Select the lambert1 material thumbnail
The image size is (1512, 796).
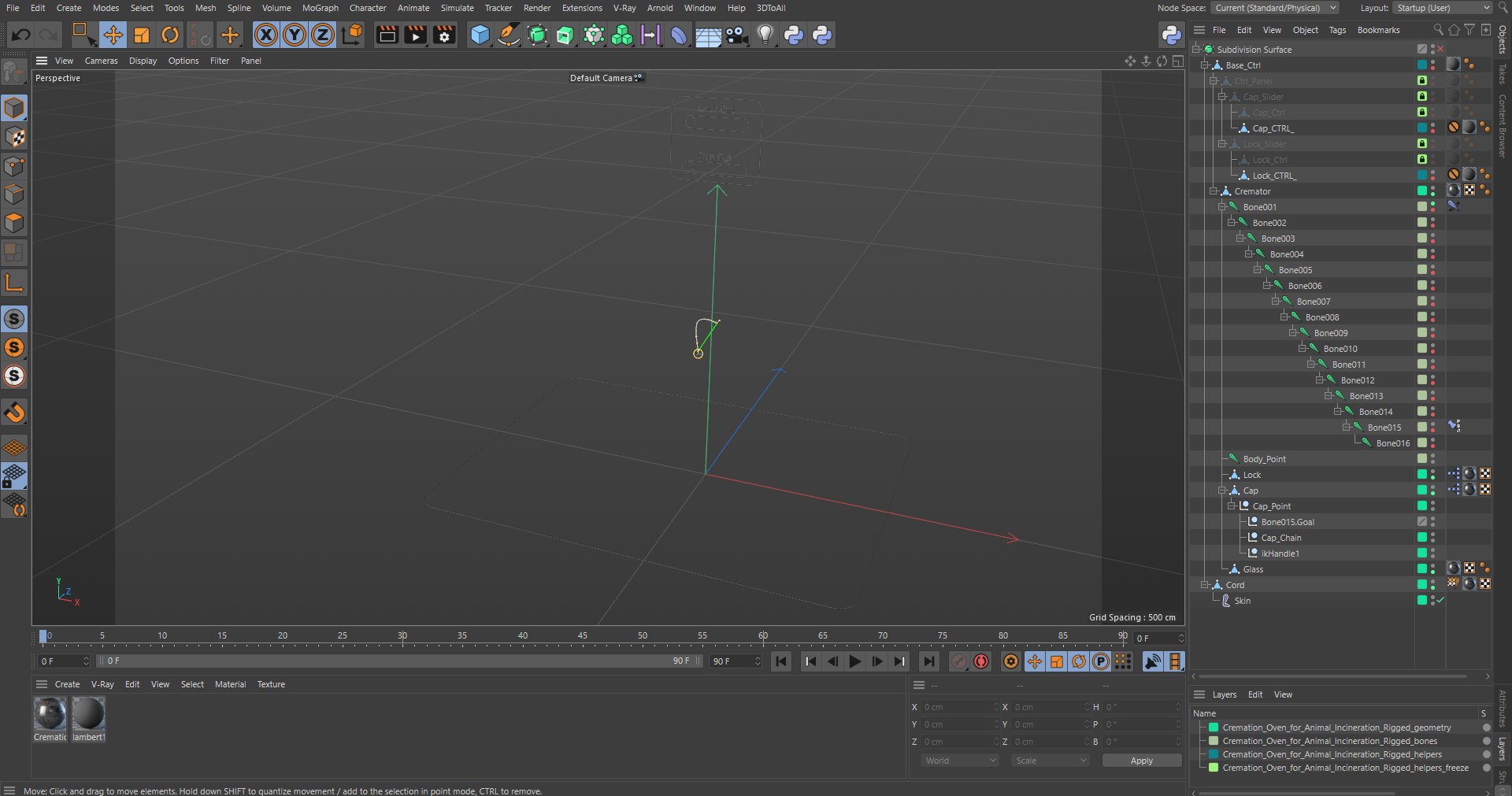click(88, 713)
